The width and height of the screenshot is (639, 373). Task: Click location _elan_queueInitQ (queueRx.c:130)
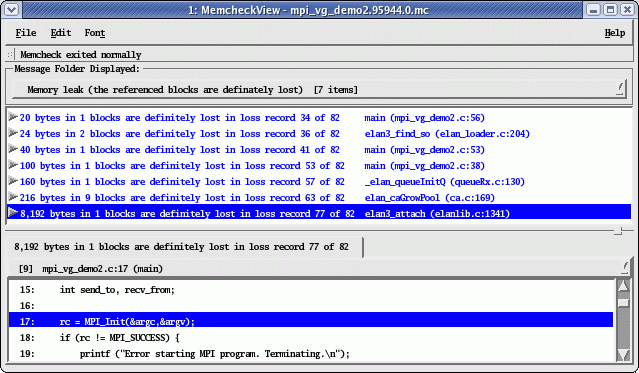click(445, 182)
